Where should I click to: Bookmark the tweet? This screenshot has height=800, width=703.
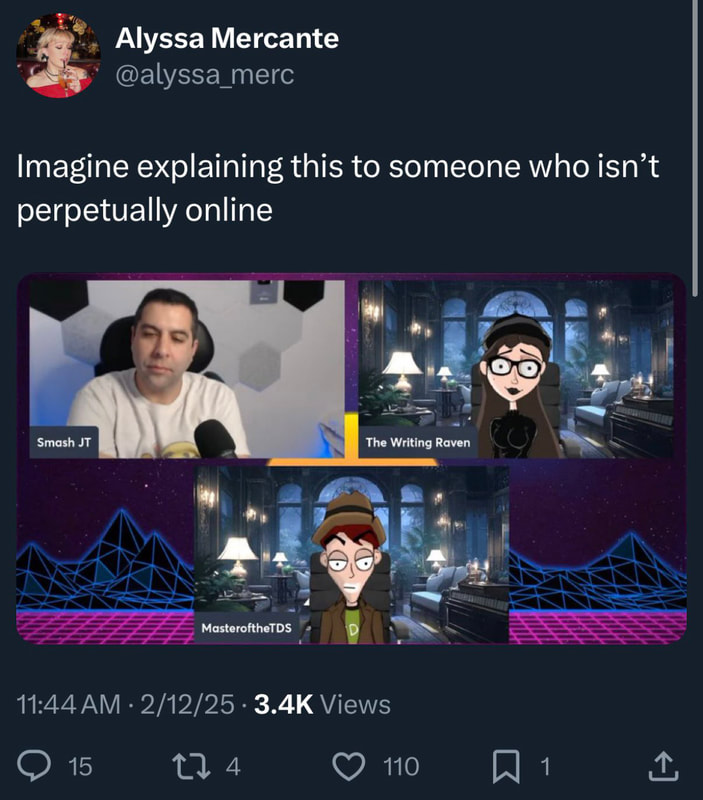(506, 766)
